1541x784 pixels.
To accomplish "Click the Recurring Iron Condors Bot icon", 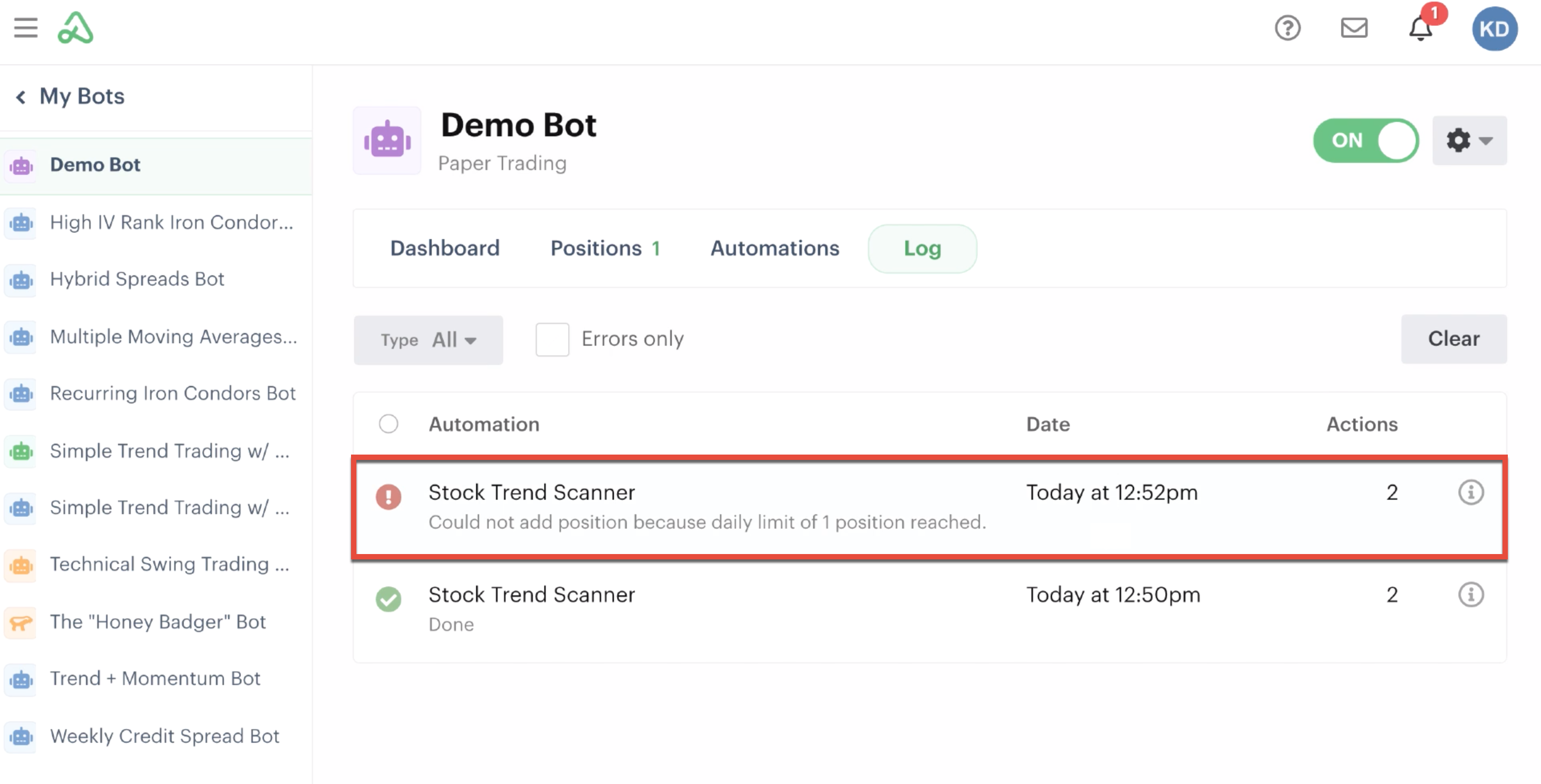I will pos(21,394).
